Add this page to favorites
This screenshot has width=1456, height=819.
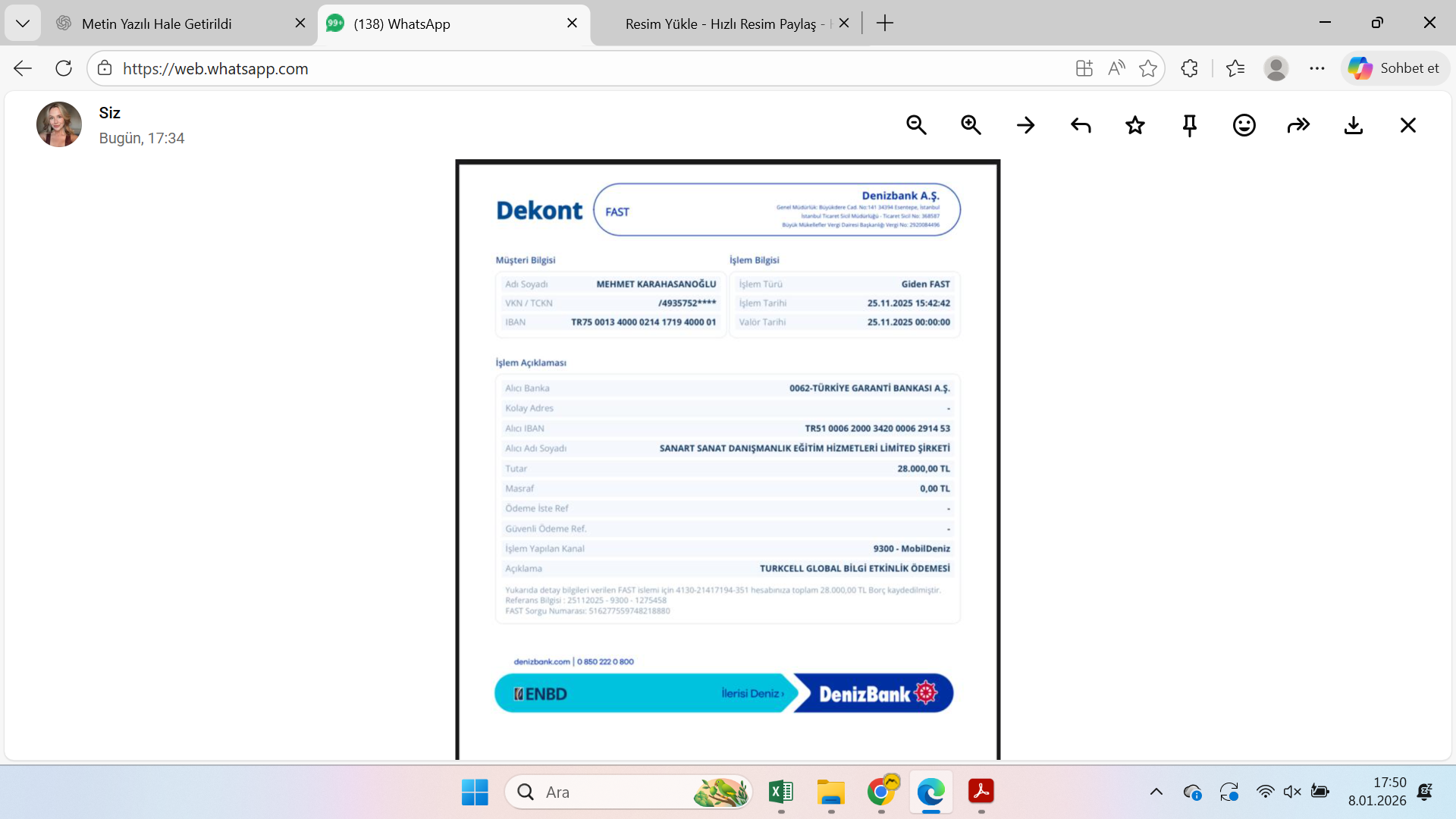pos(1148,68)
